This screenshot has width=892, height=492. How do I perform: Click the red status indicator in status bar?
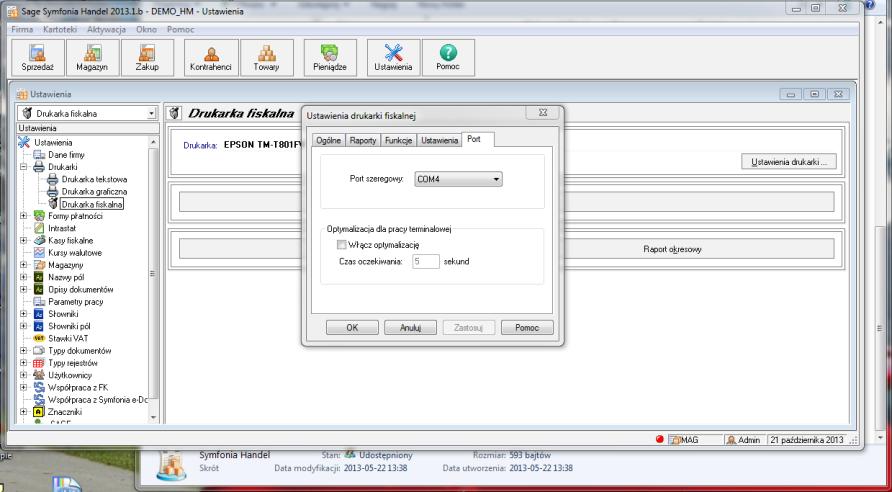pos(660,440)
